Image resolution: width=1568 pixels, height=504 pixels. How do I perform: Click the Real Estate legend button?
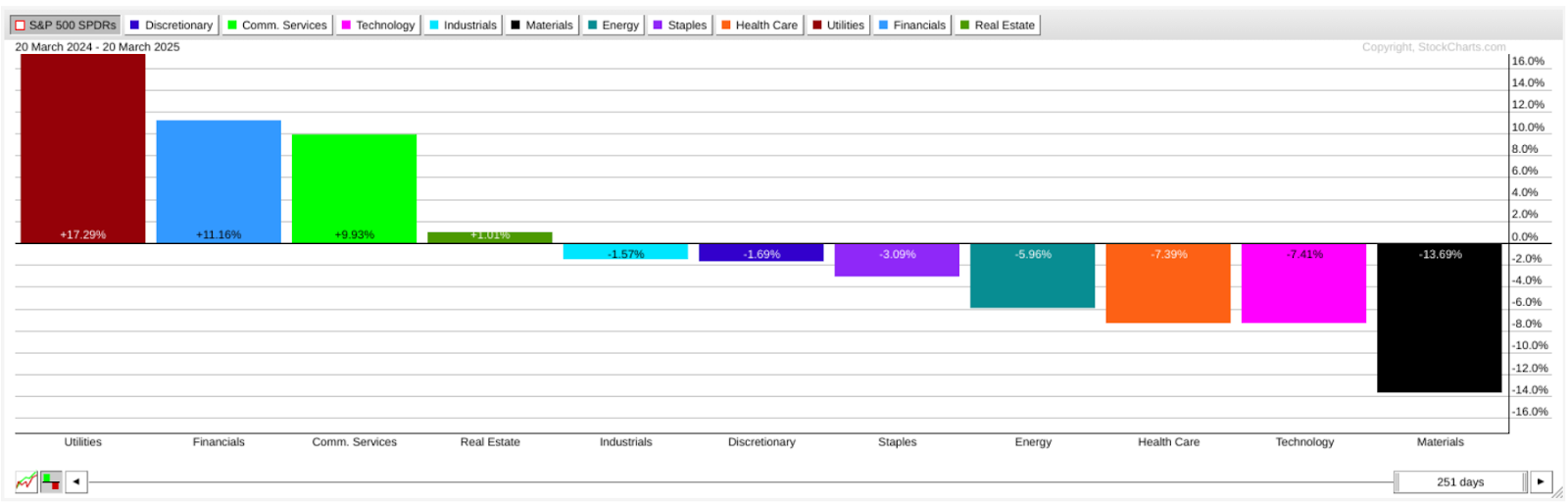pos(998,25)
